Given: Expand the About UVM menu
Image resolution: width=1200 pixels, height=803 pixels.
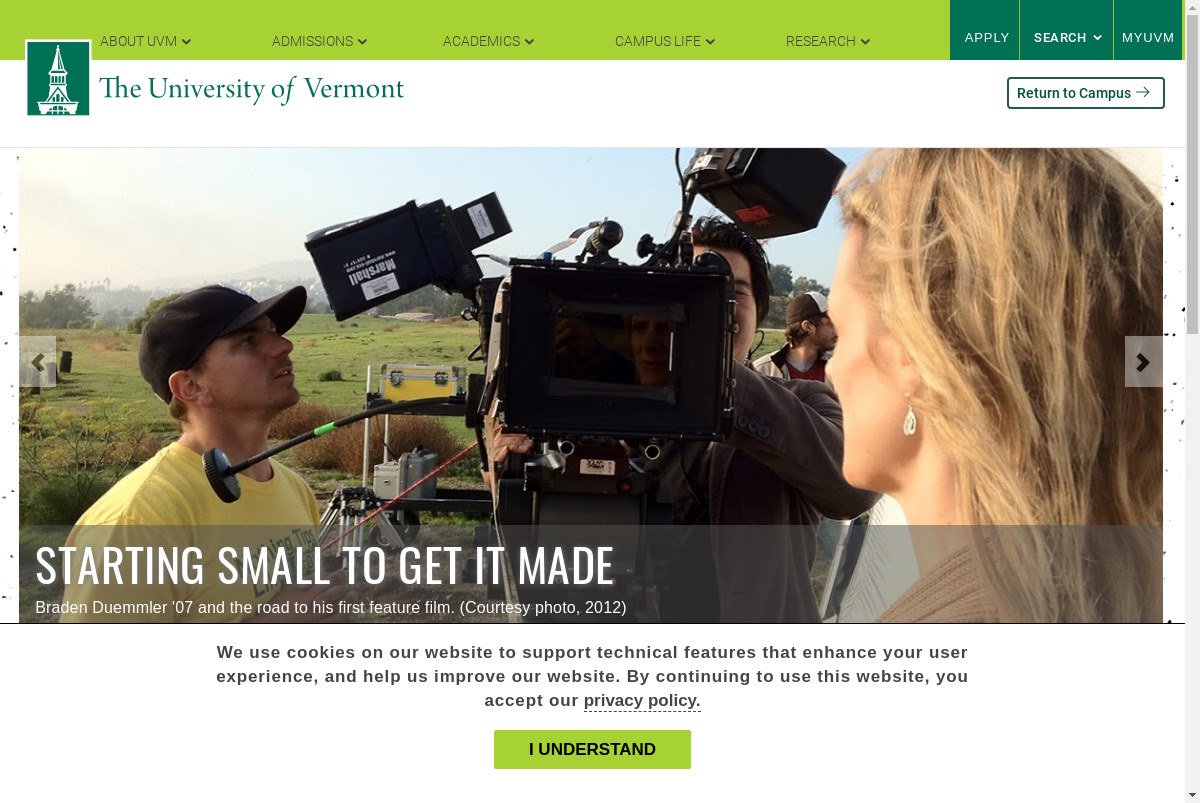Looking at the screenshot, I should (x=145, y=41).
